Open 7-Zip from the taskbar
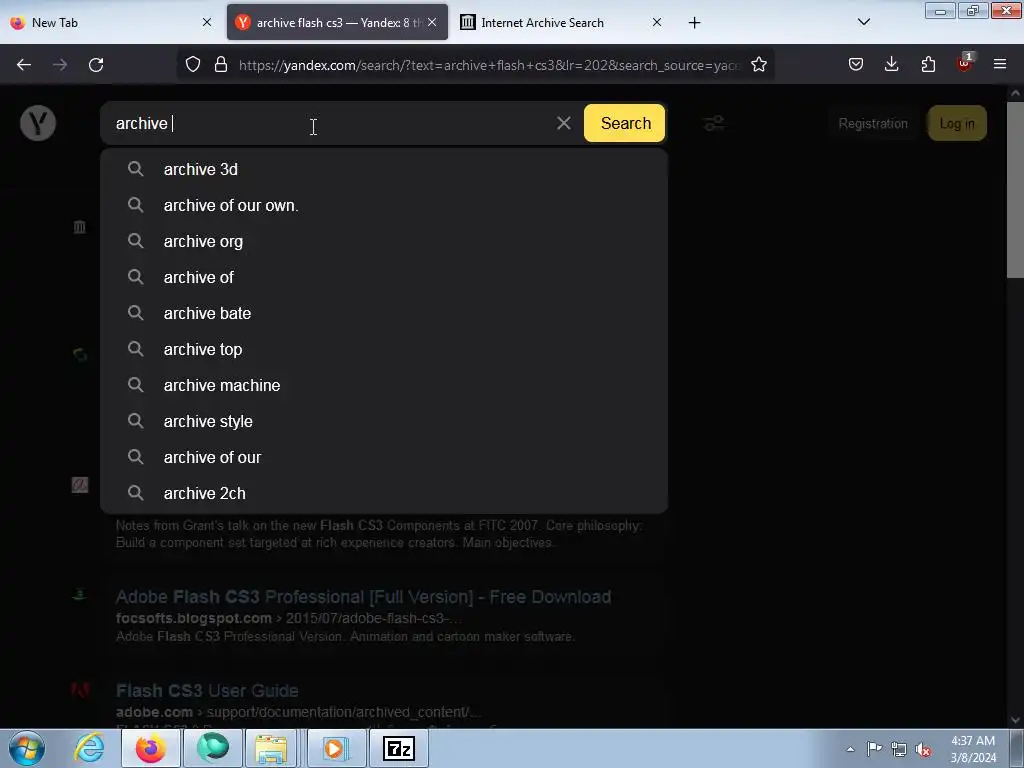This screenshot has height=768, width=1024. pos(399,748)
